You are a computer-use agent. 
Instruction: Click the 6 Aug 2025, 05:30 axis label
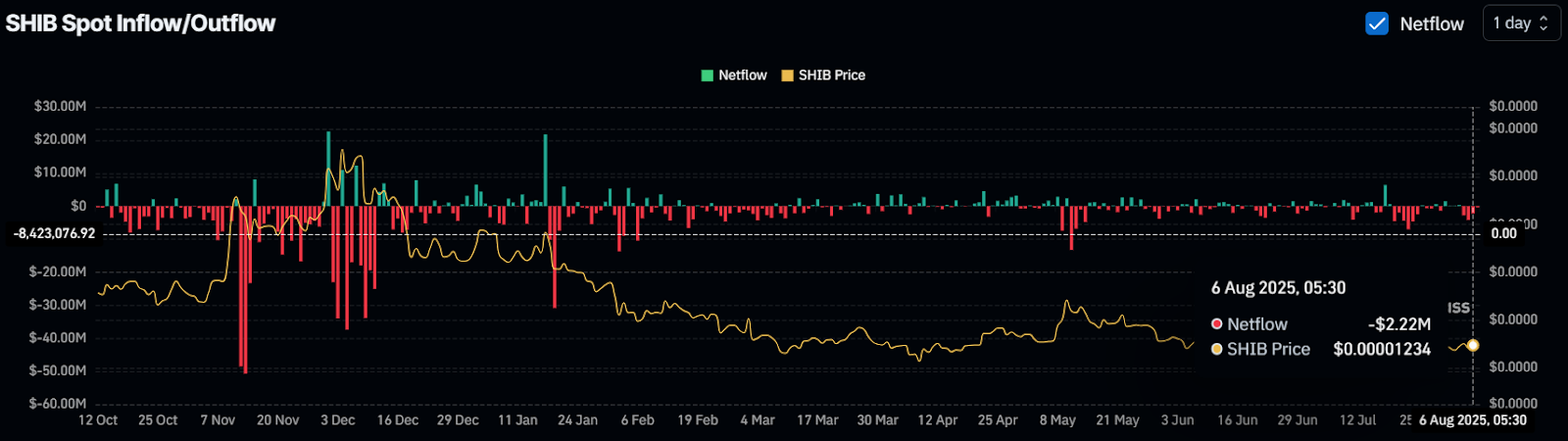click(1473, 419)
